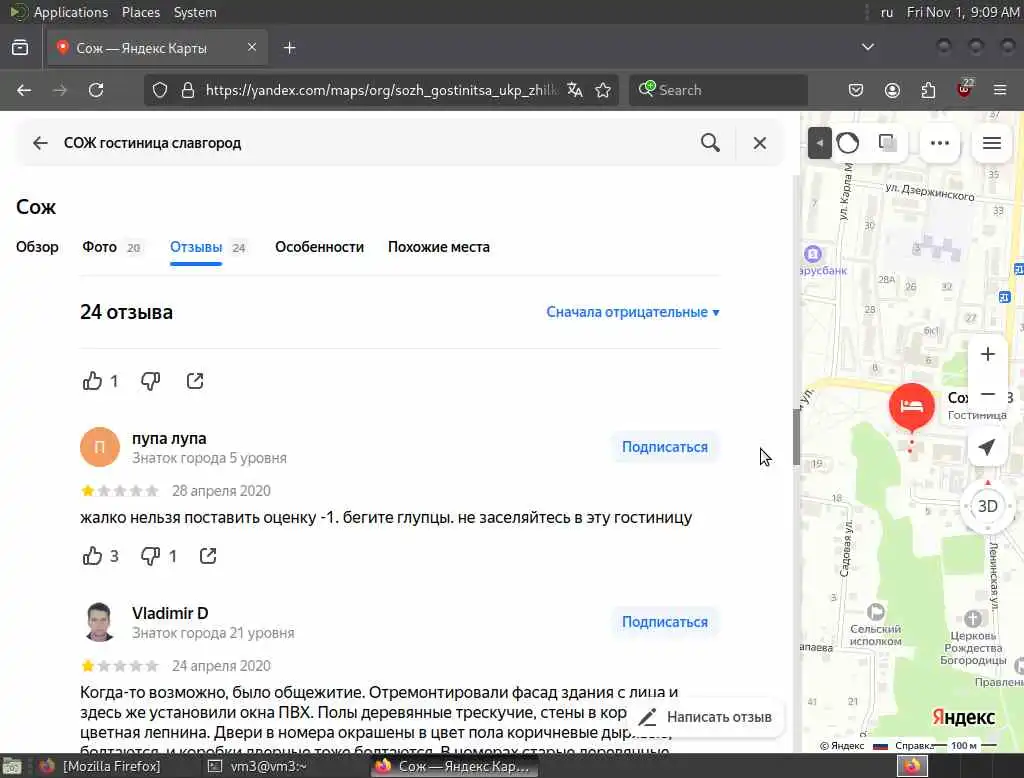Screen dimensions: 1024x778
Task: Subscribe to Vladimir D with Подписаться
Action: [665, 622]
